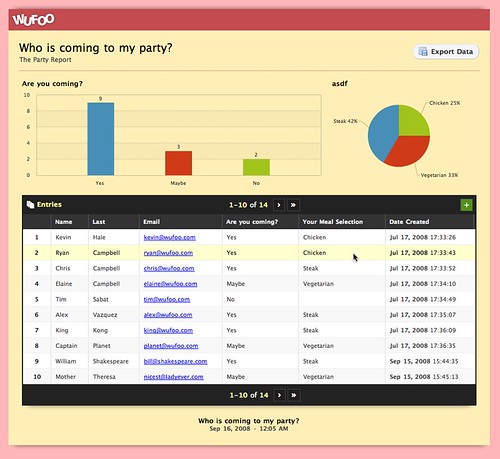Click the green plus icon in Entries bar
The width and height of the screenshot is (500, 459).
[466, 205]
